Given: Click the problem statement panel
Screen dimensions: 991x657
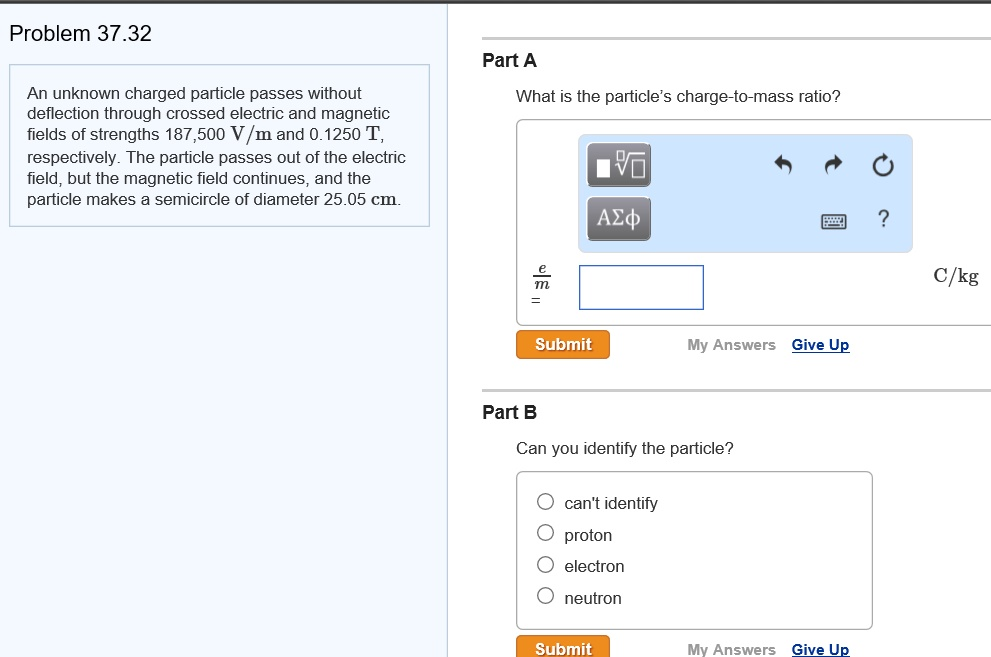Looking at the screenshot, I should pyautogui.click(x=218, y=147).
